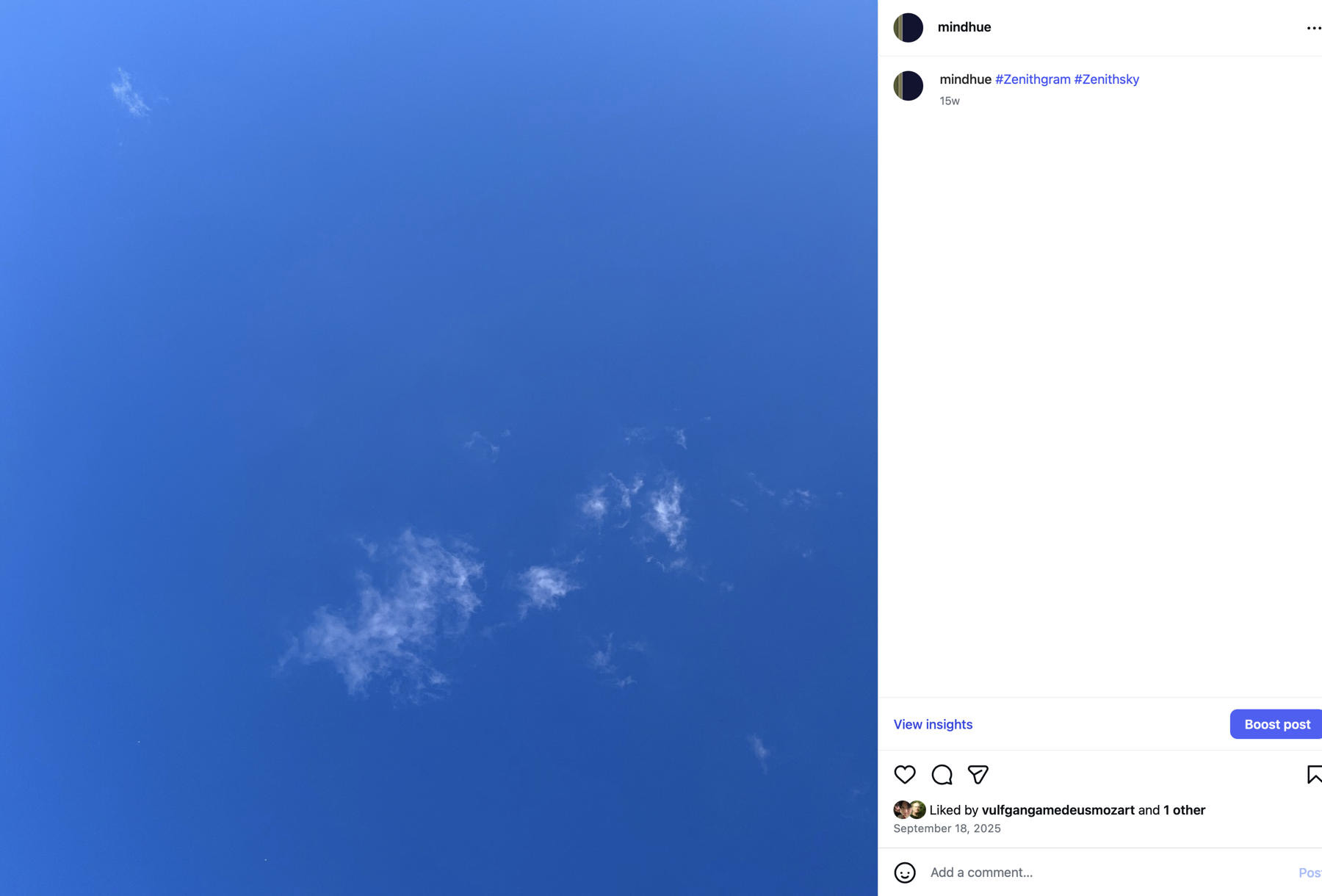Click the Boost post button

tap(1276, 724)
